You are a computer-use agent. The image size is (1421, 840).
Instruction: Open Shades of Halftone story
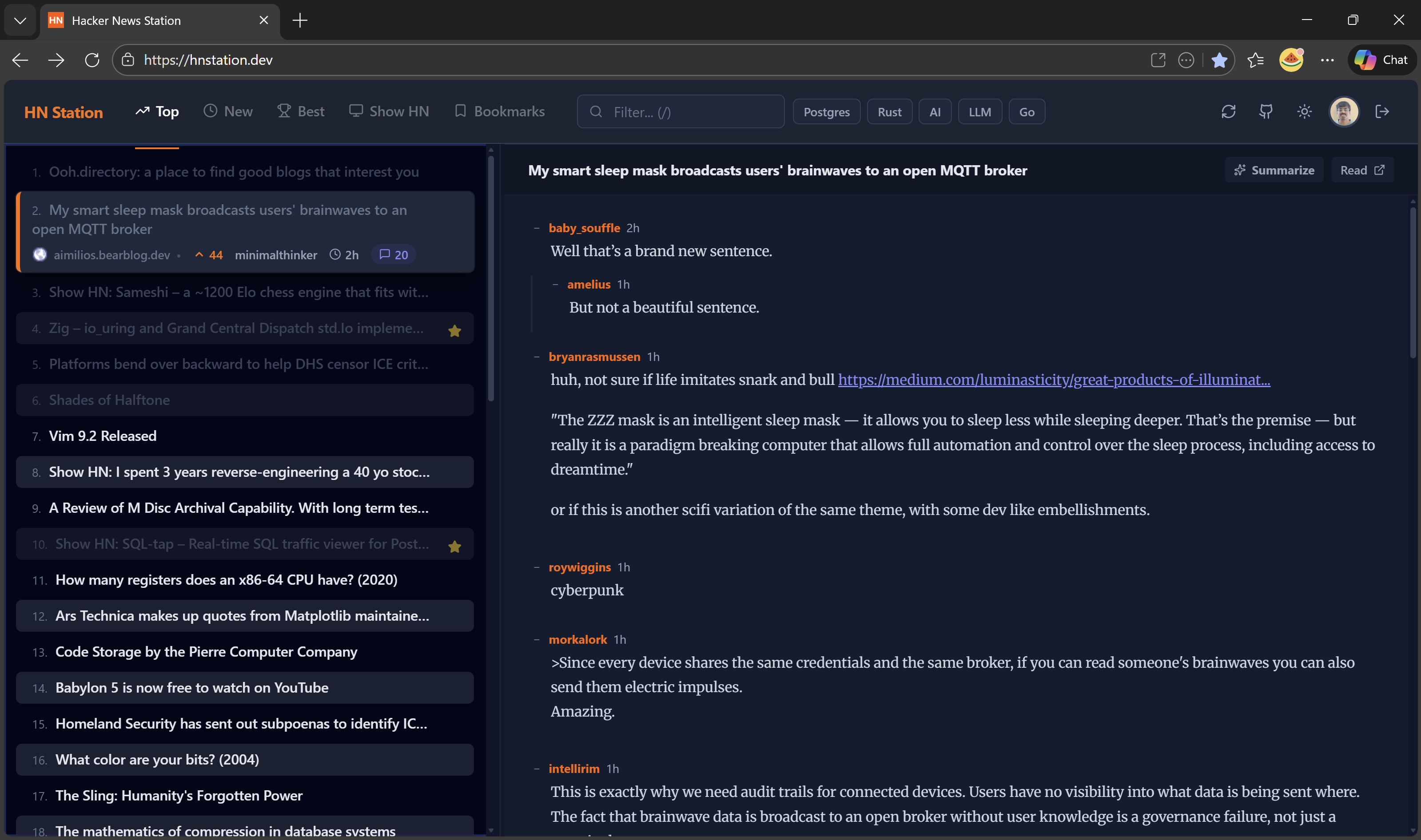245,400
